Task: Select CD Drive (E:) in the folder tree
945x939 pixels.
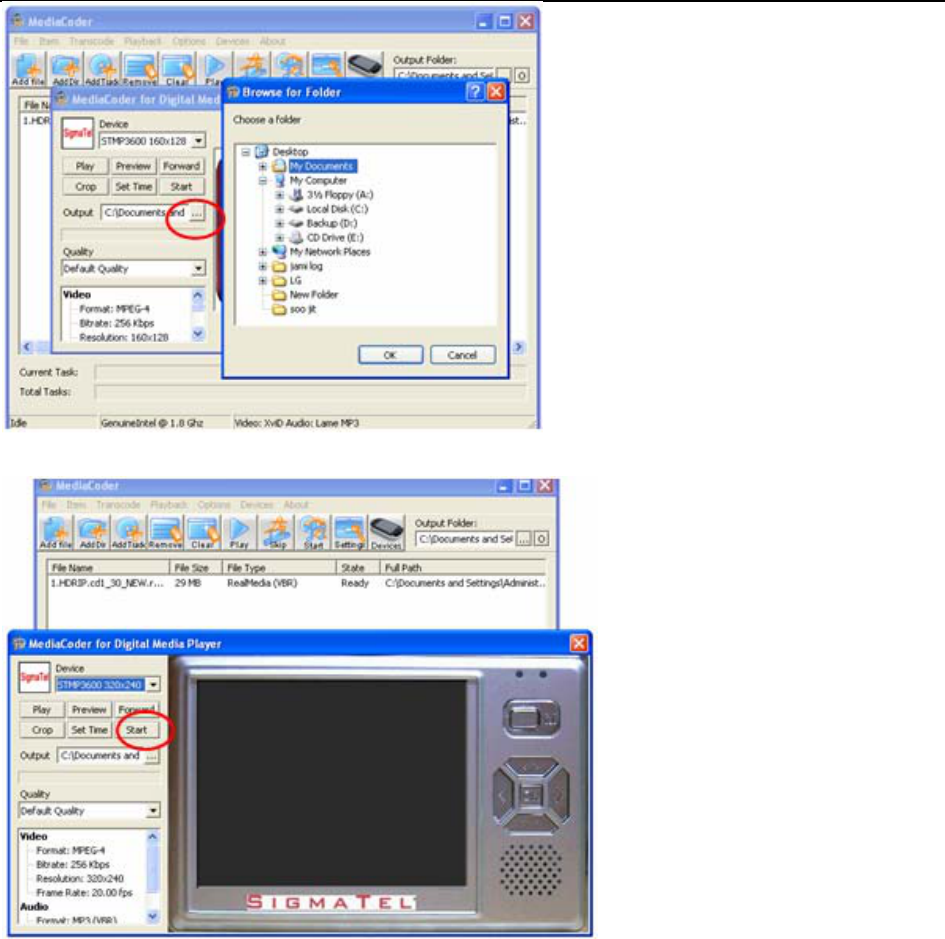Action: [x=335, y=237]
